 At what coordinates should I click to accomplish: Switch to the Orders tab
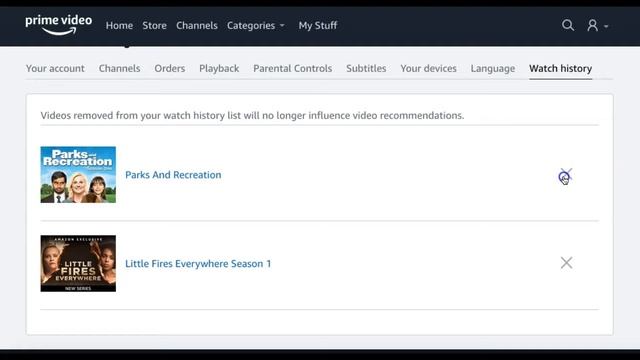(x=169, y=68)
